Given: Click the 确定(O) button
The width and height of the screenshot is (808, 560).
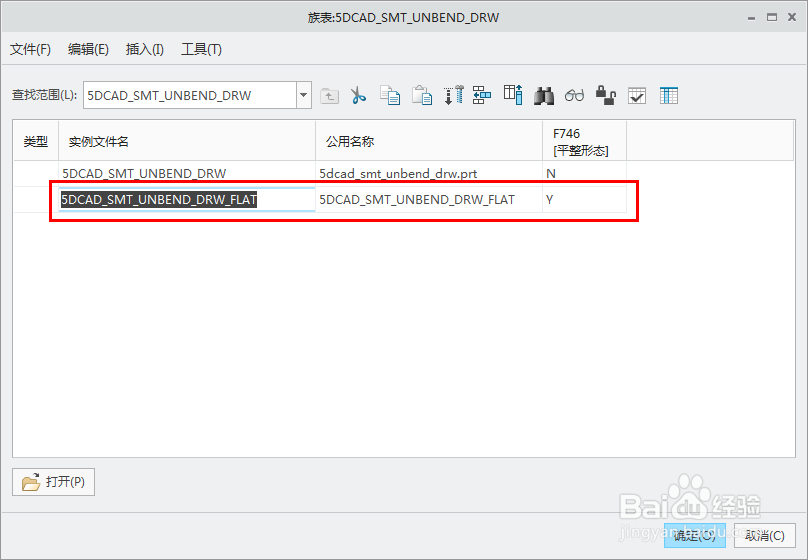Looking at the screenshot, I should tap(695, 536).
